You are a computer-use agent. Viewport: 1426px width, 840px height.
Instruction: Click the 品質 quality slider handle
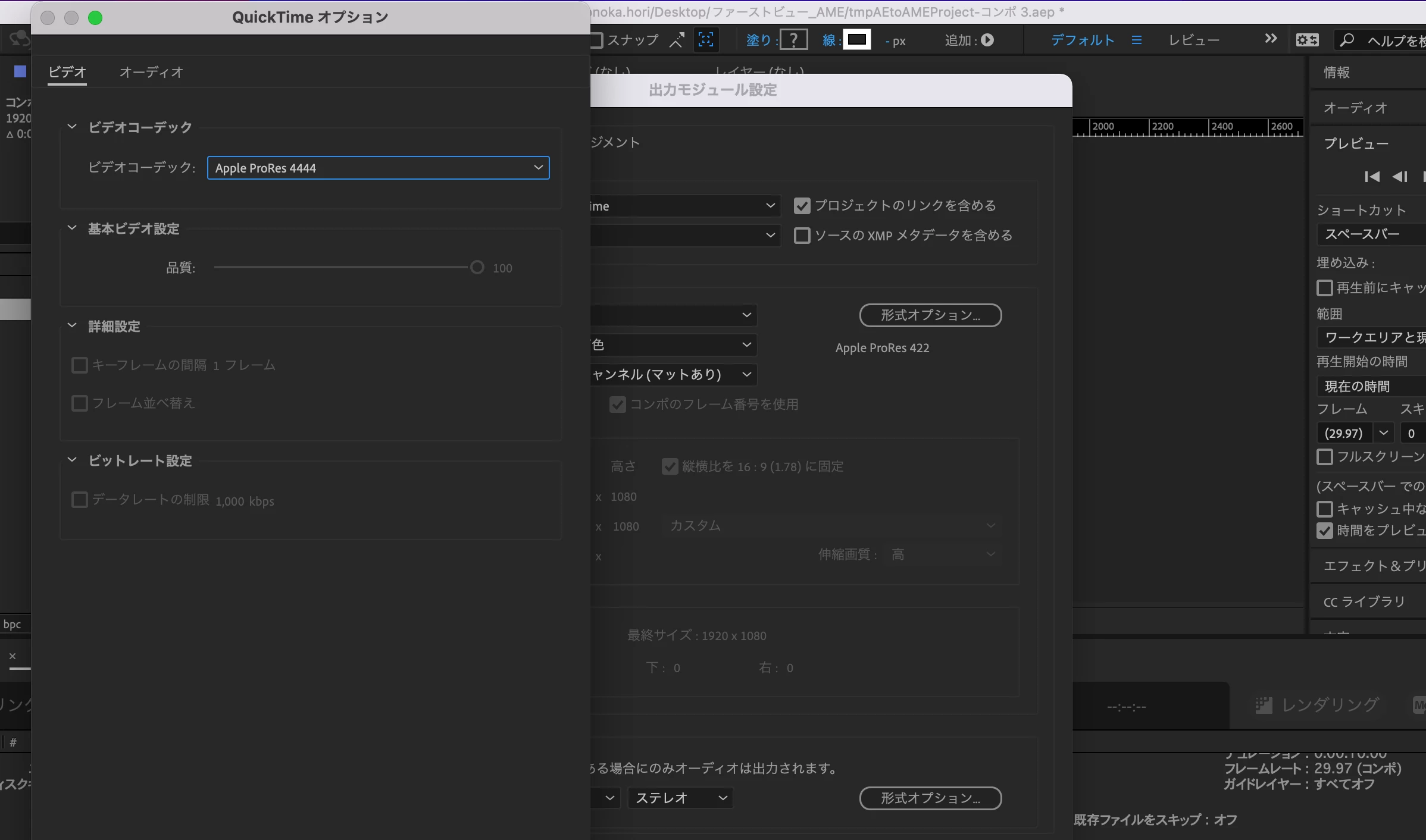click(x=477, y=268)
